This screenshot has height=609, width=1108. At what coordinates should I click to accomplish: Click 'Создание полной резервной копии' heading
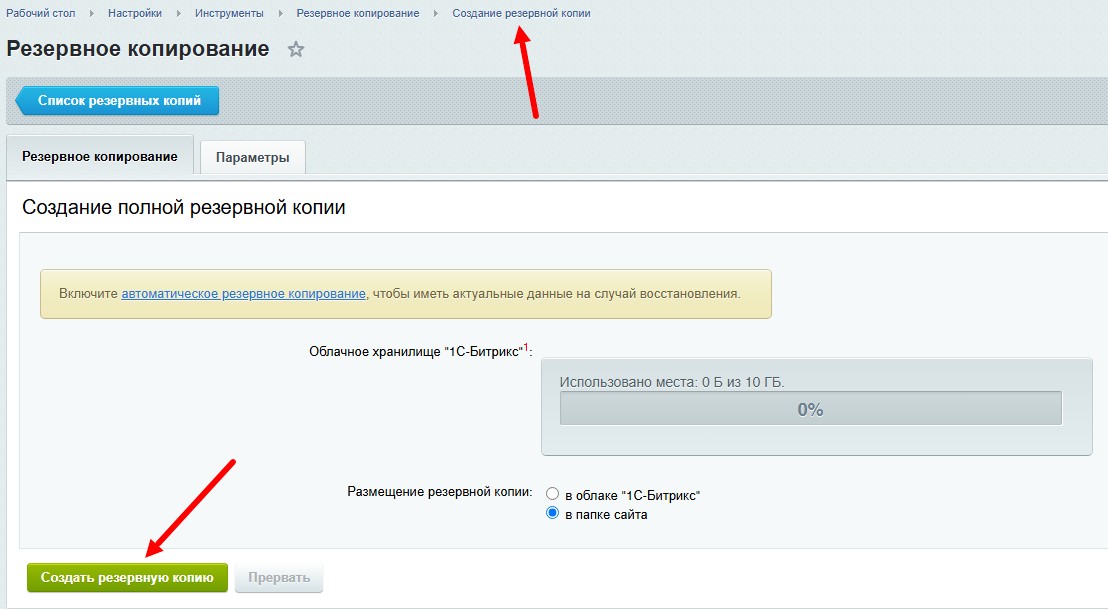[x=184, y=208]
